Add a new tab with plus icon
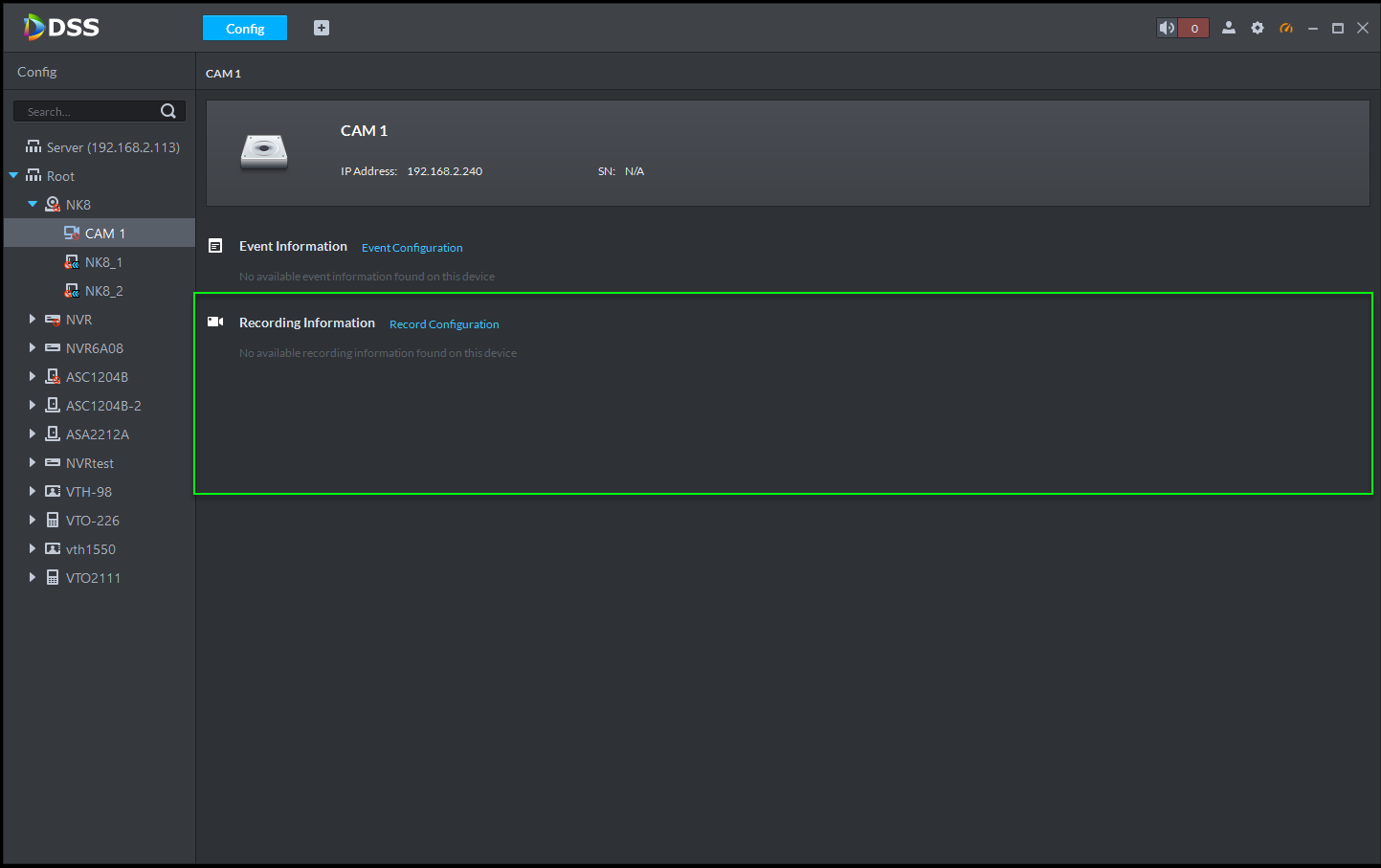This screenshot has width=1381, height=868. click(322, 28)
